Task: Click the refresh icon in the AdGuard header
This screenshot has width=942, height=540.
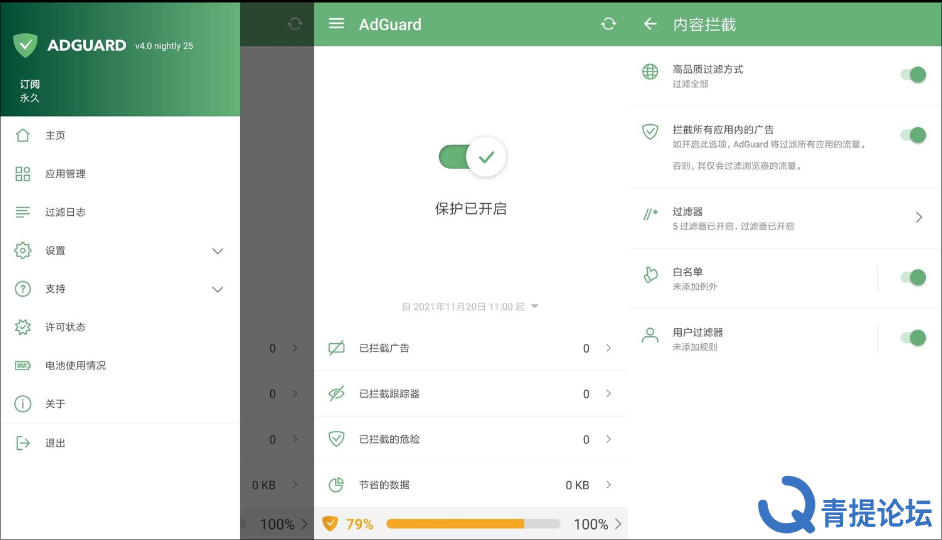Action: [x=608, y=23]
